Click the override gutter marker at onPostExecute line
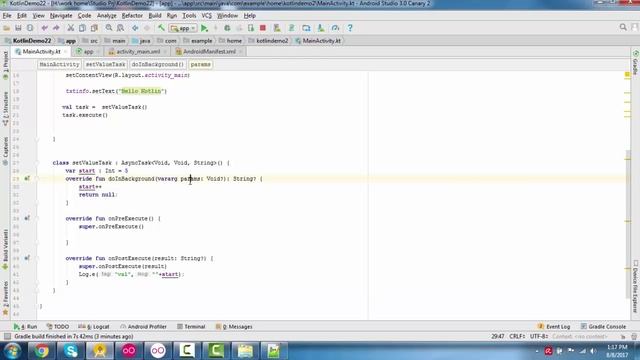640x360 pixels. [x=27, y=258]
